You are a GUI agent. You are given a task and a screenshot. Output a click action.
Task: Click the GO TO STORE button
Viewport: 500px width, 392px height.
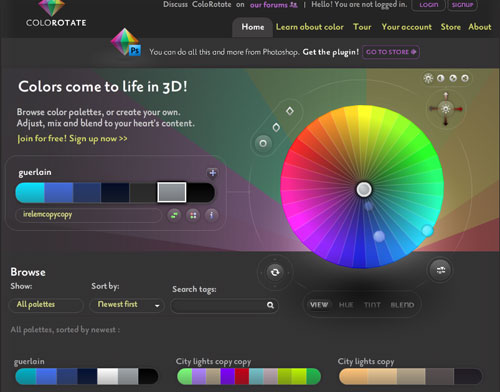391,52
